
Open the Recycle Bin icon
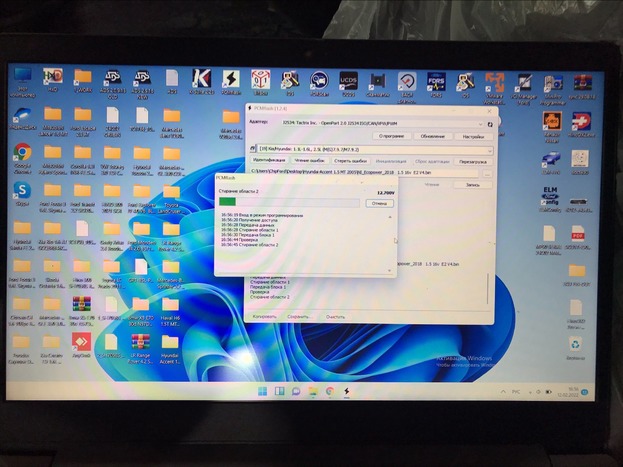pos(577,344)
